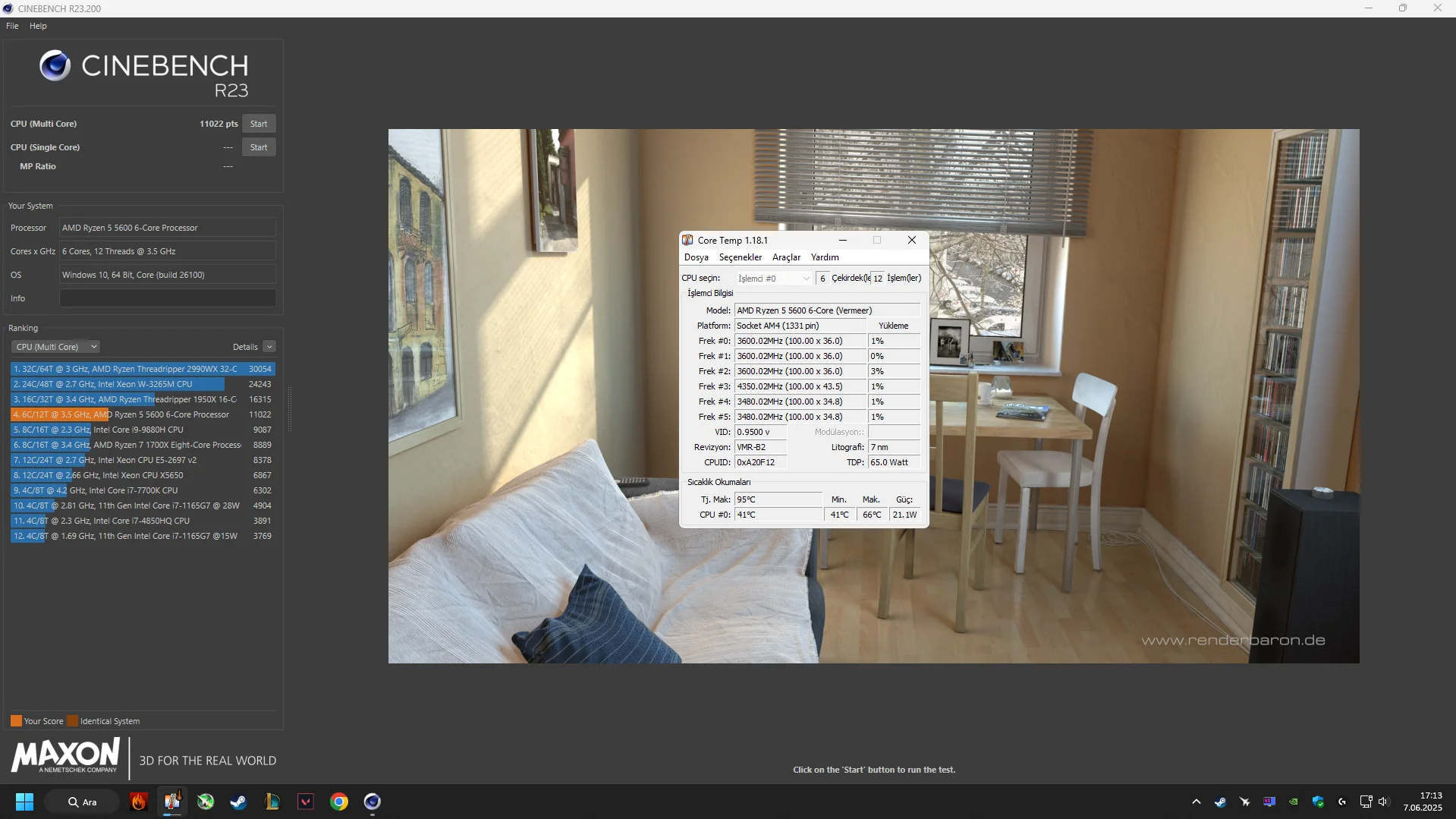Select the Xeon W-3265M ranking row

click(x=143, y=384)
